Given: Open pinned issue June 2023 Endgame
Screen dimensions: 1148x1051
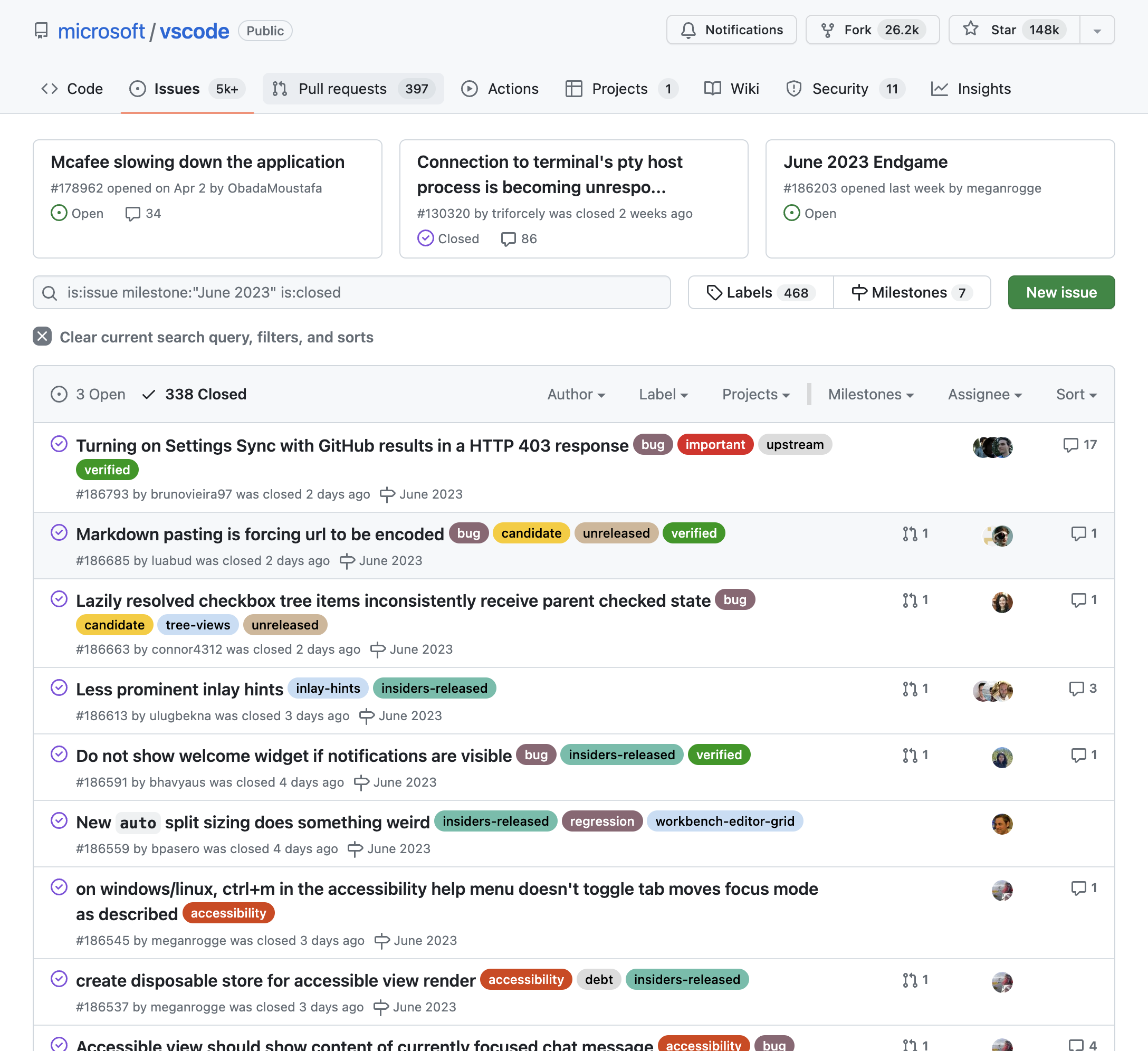Looking at the screenshot, I should 866,161.
